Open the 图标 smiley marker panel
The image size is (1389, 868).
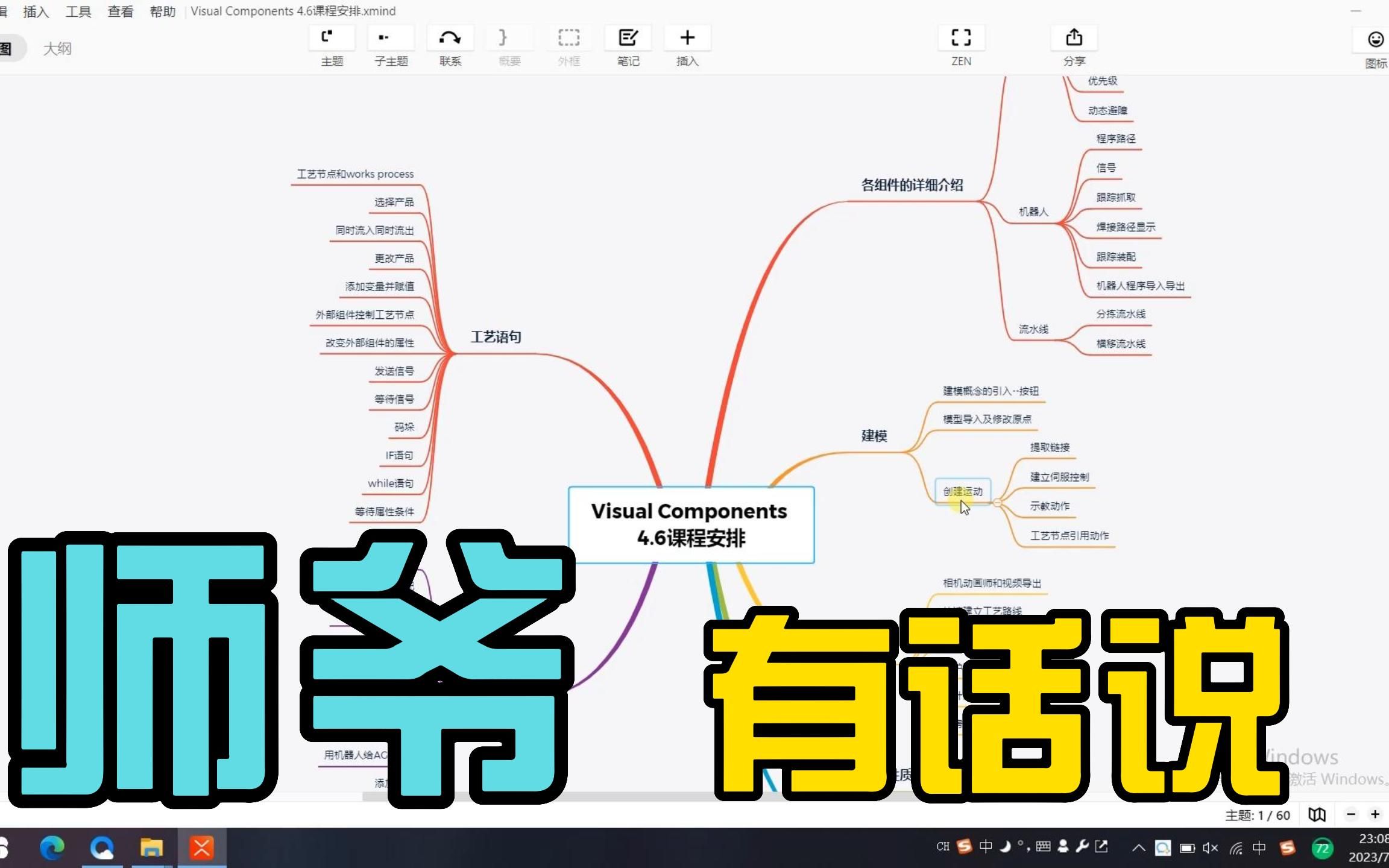click(x=1375, y=48)
